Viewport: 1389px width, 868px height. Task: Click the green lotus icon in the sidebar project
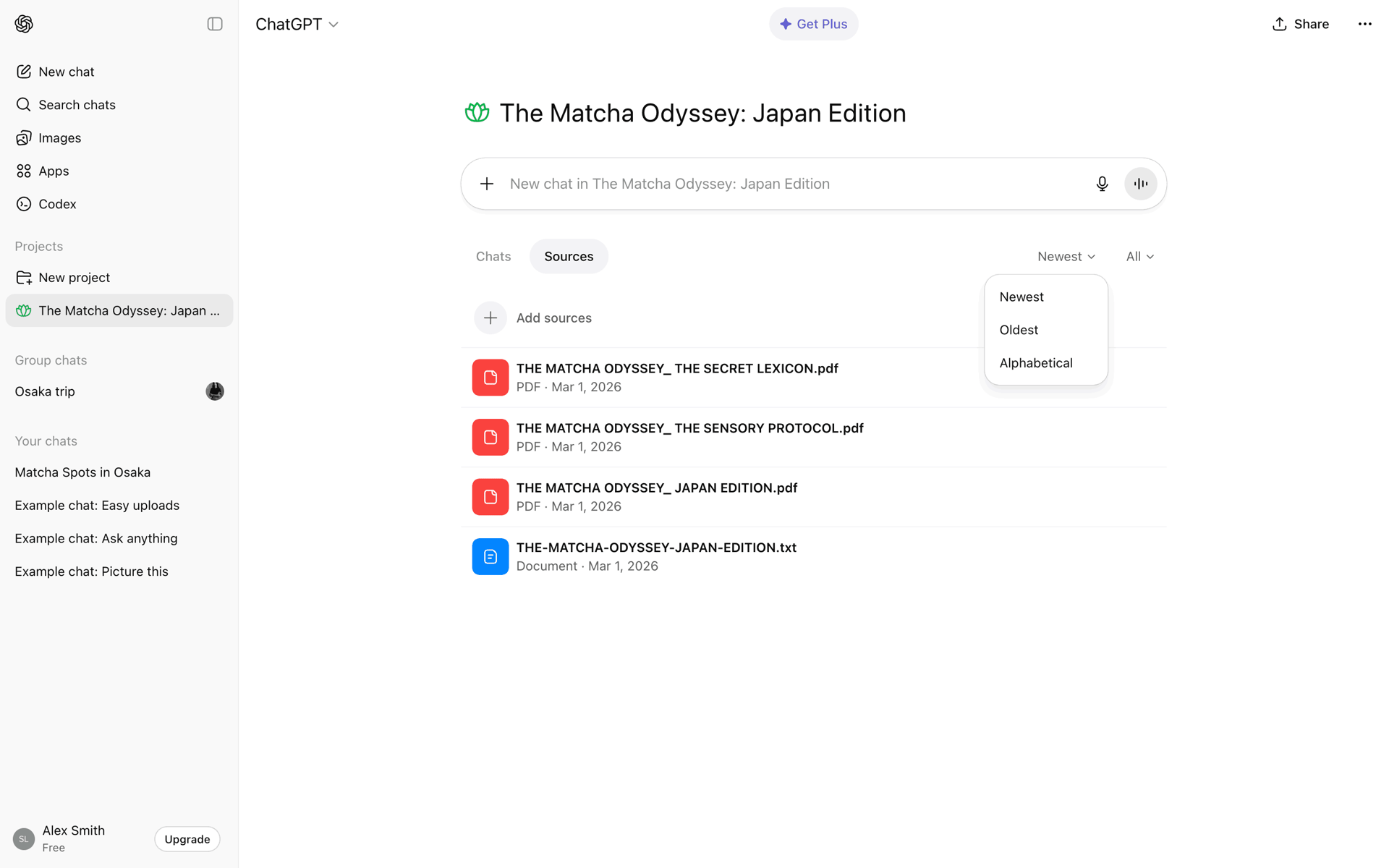[24, 310]
